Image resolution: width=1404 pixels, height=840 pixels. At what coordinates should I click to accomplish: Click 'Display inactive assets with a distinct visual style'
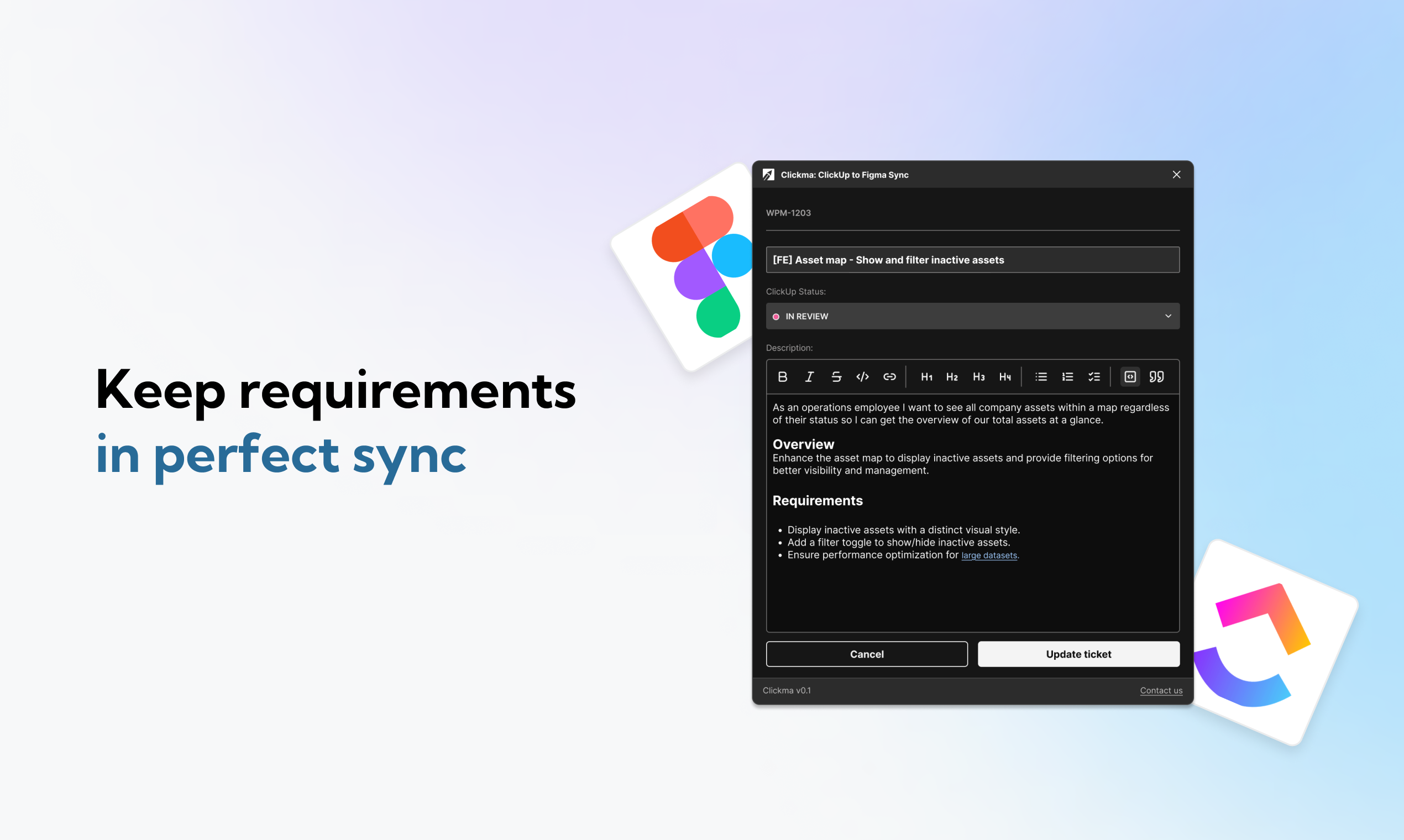[x=904, y=531]
